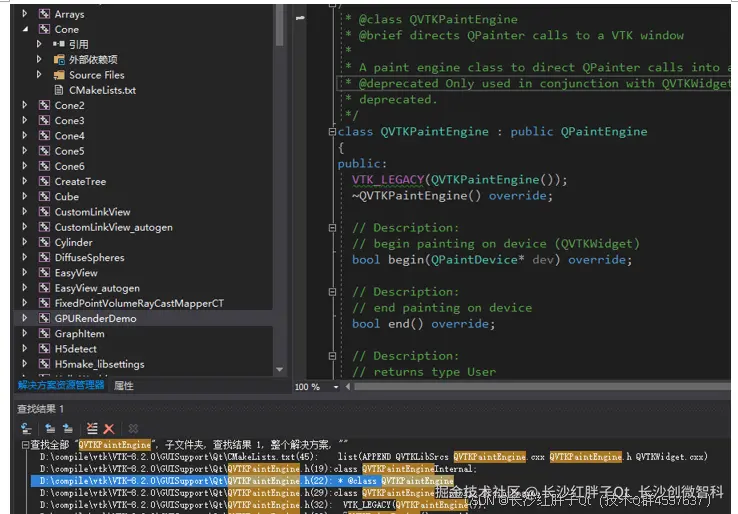Click the Cube project icon
Image resolution: width=738 pixels, height=514 pixels.
(44, 196)
